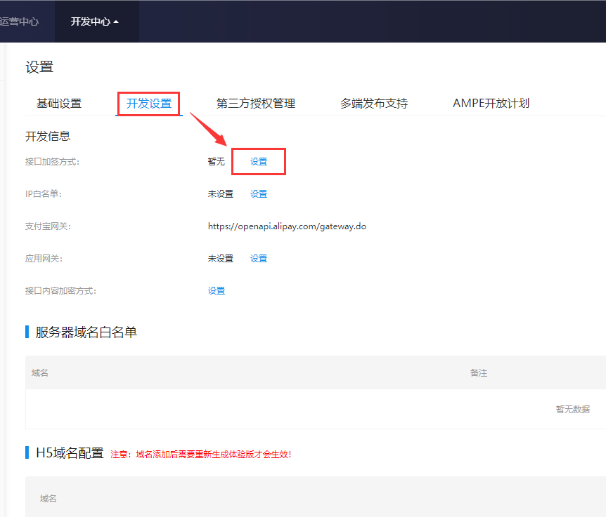This screenshot has height=517, width=606.
Task: Click the H5域名配置 section heading
Action: (69, 453)
